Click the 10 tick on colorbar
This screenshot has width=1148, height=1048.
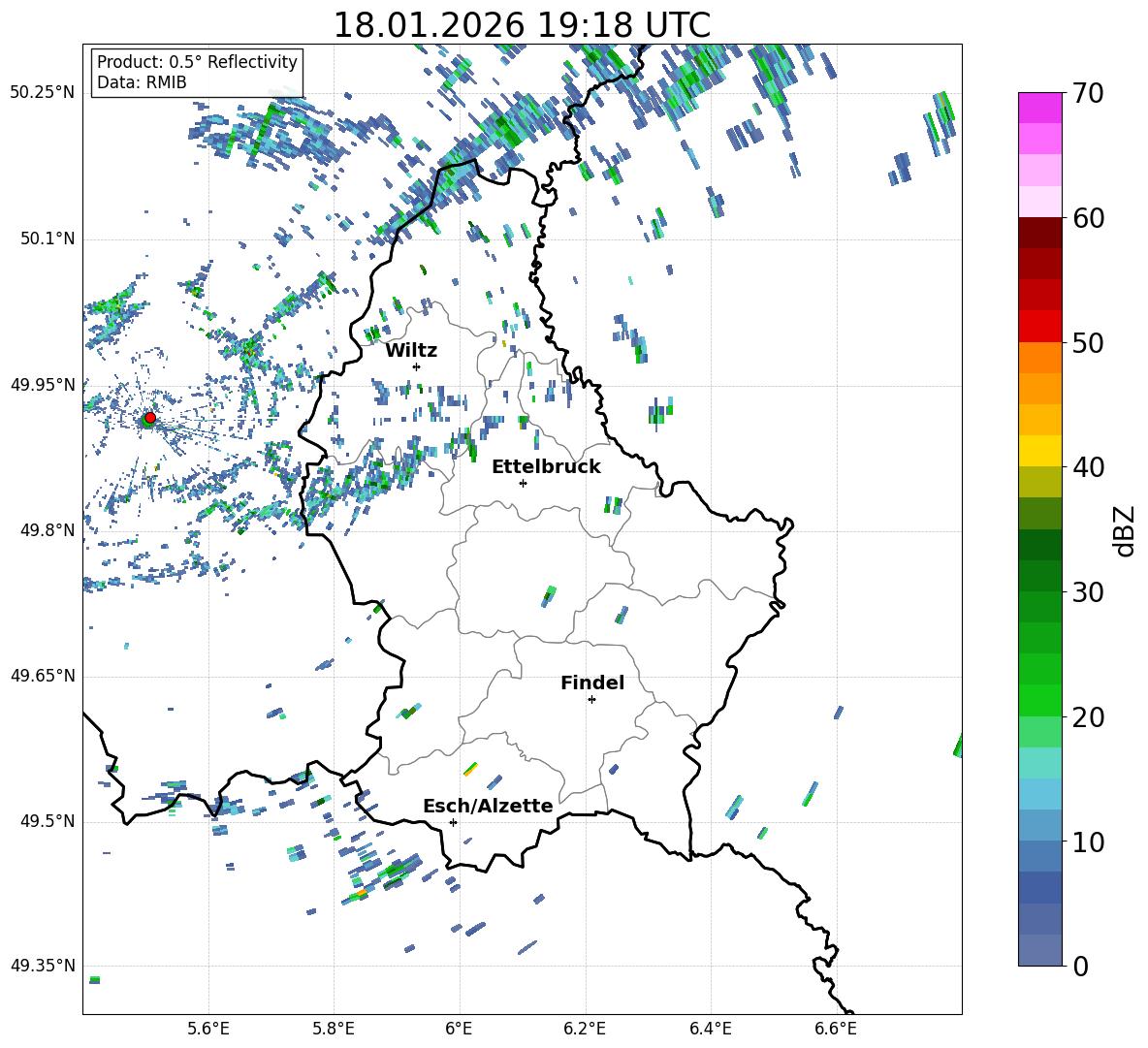(x=1088, y=842)
